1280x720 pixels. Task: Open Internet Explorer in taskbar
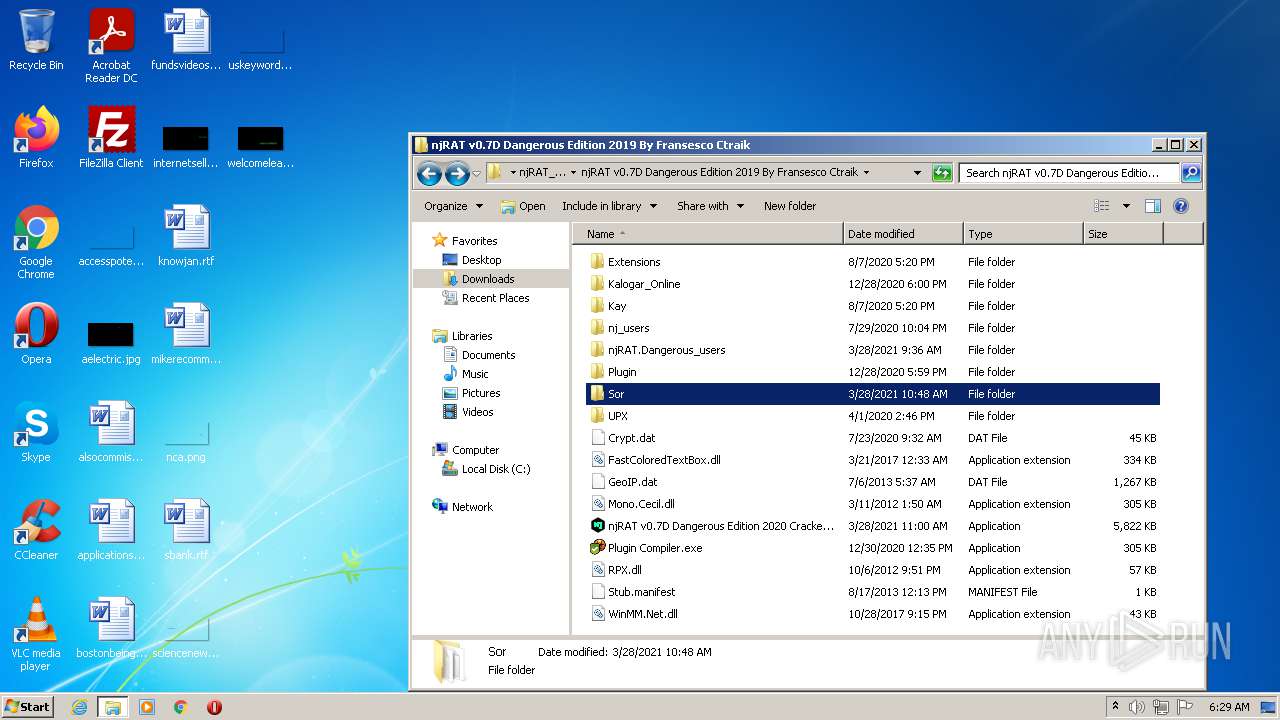point(79,707)
